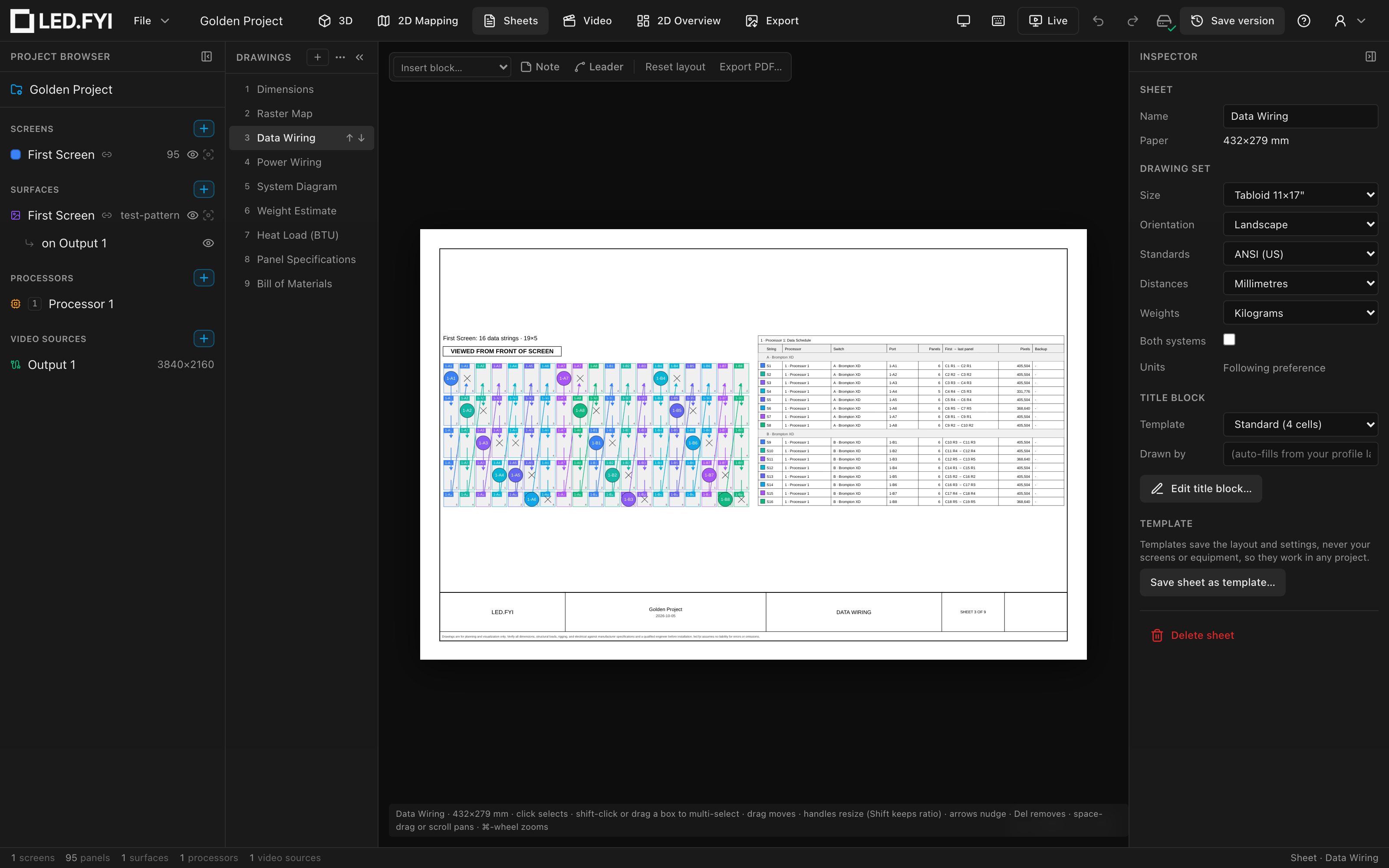The image size is (1389, 868).
Task: Add a new screen with plus icon
Action: click(x=204, y=128)
